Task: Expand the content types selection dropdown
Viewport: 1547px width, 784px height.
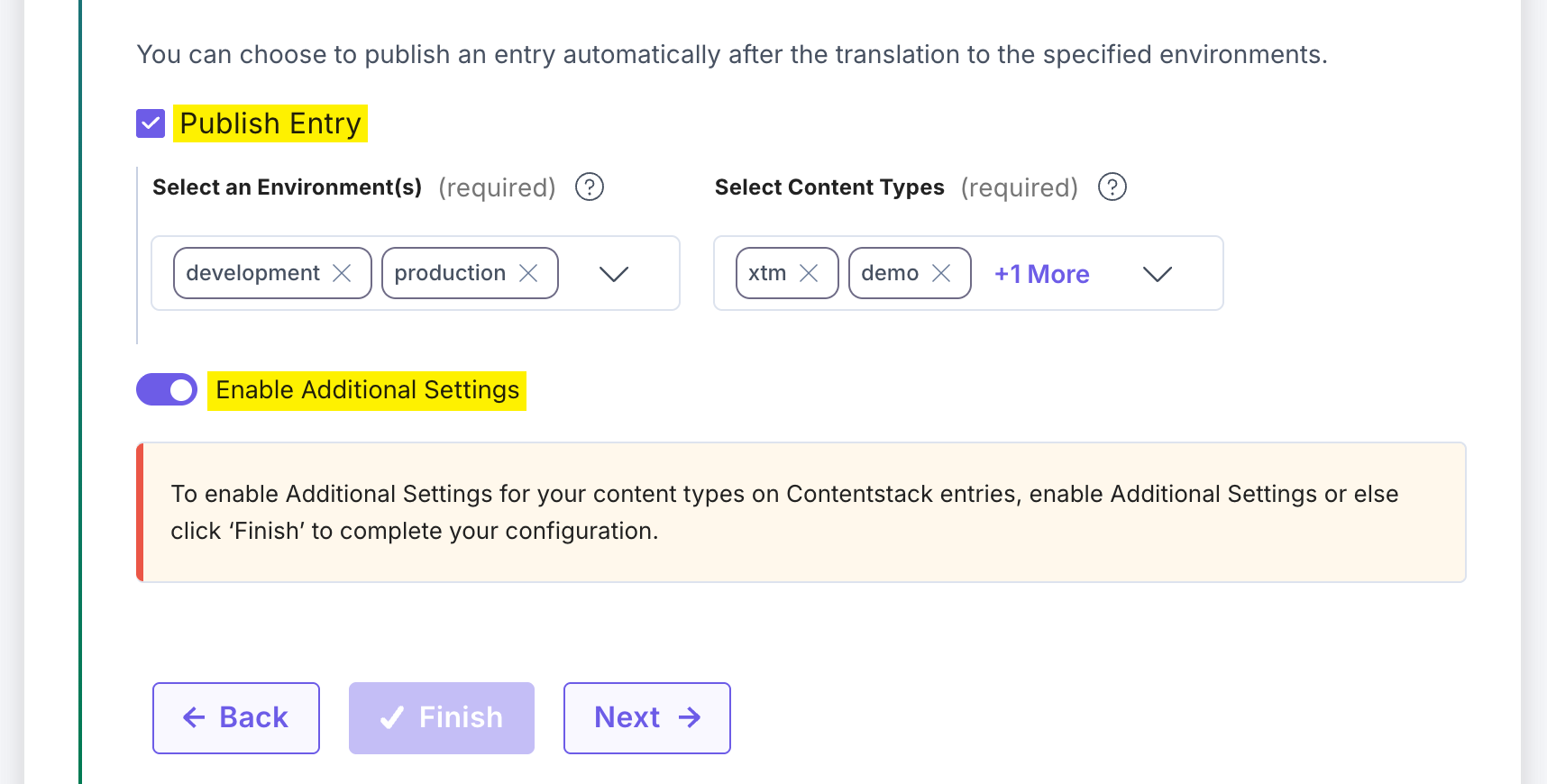Action: pyautogui.click(x=1158, y=274)
